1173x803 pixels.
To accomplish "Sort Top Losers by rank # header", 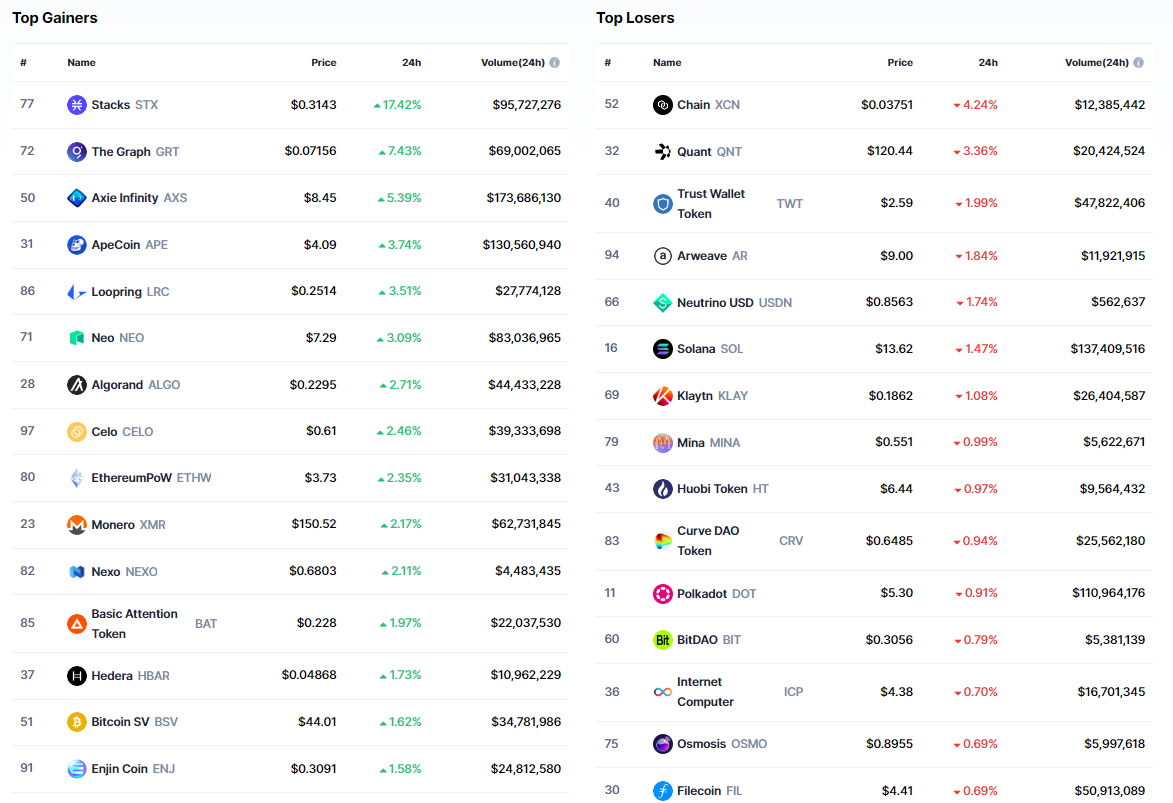I will 607,63.
